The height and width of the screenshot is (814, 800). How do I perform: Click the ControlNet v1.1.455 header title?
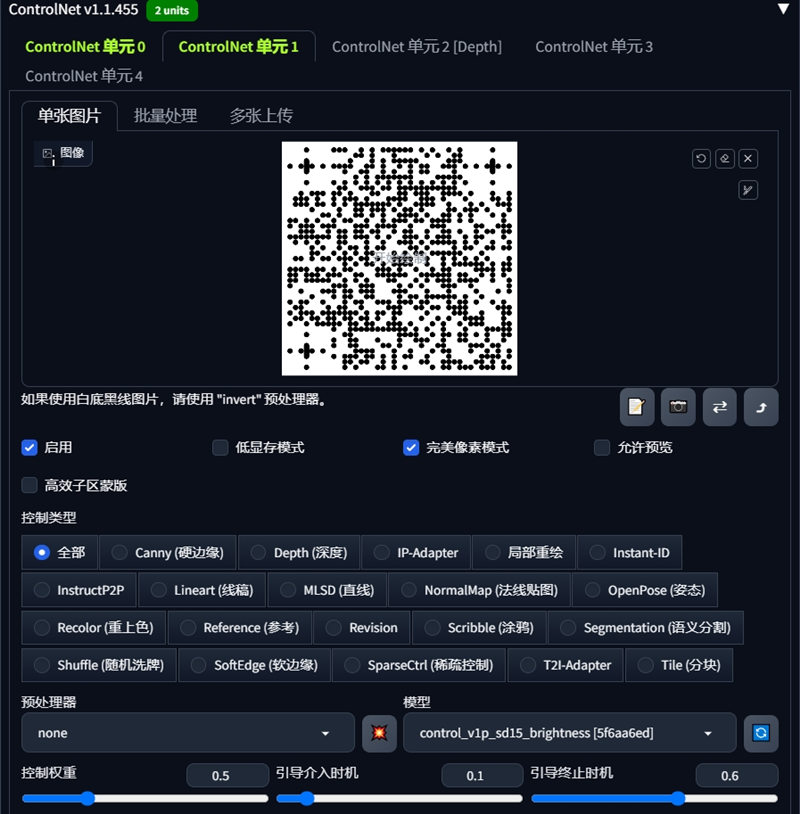[73, 9]
